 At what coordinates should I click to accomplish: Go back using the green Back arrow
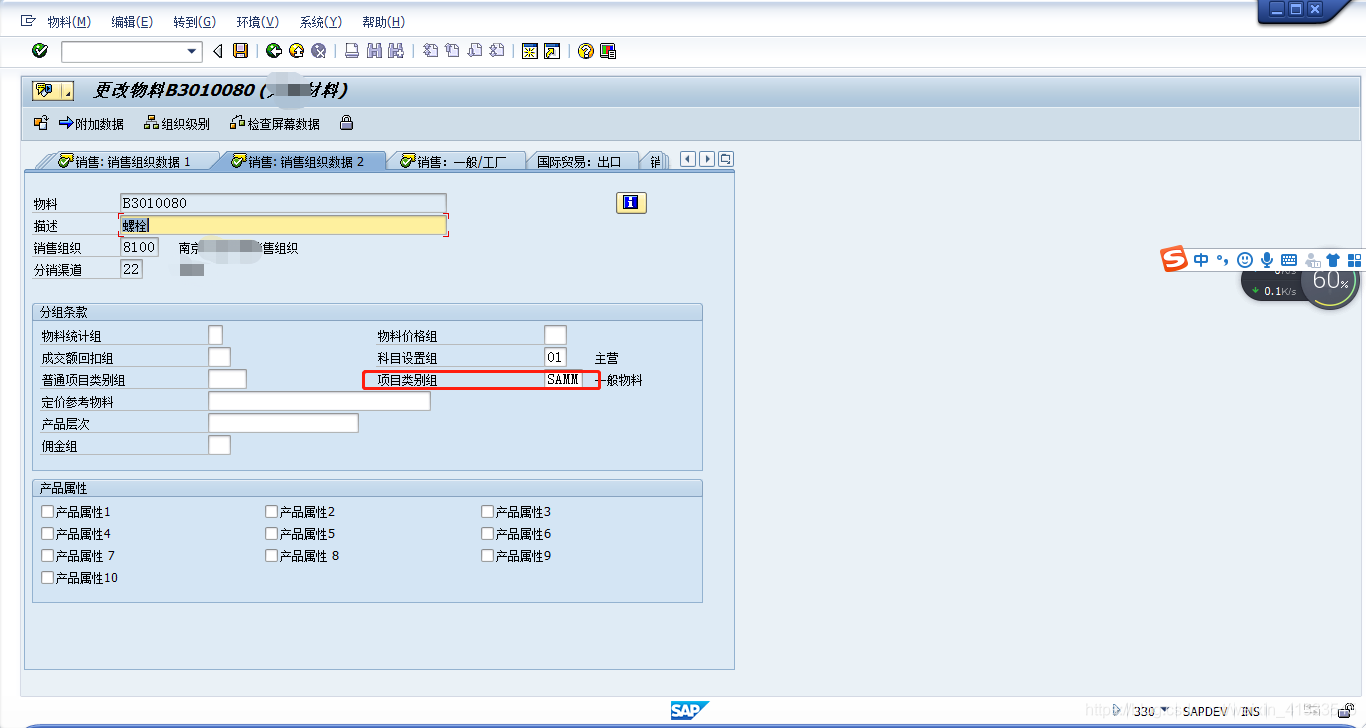(x=273, y=51)
